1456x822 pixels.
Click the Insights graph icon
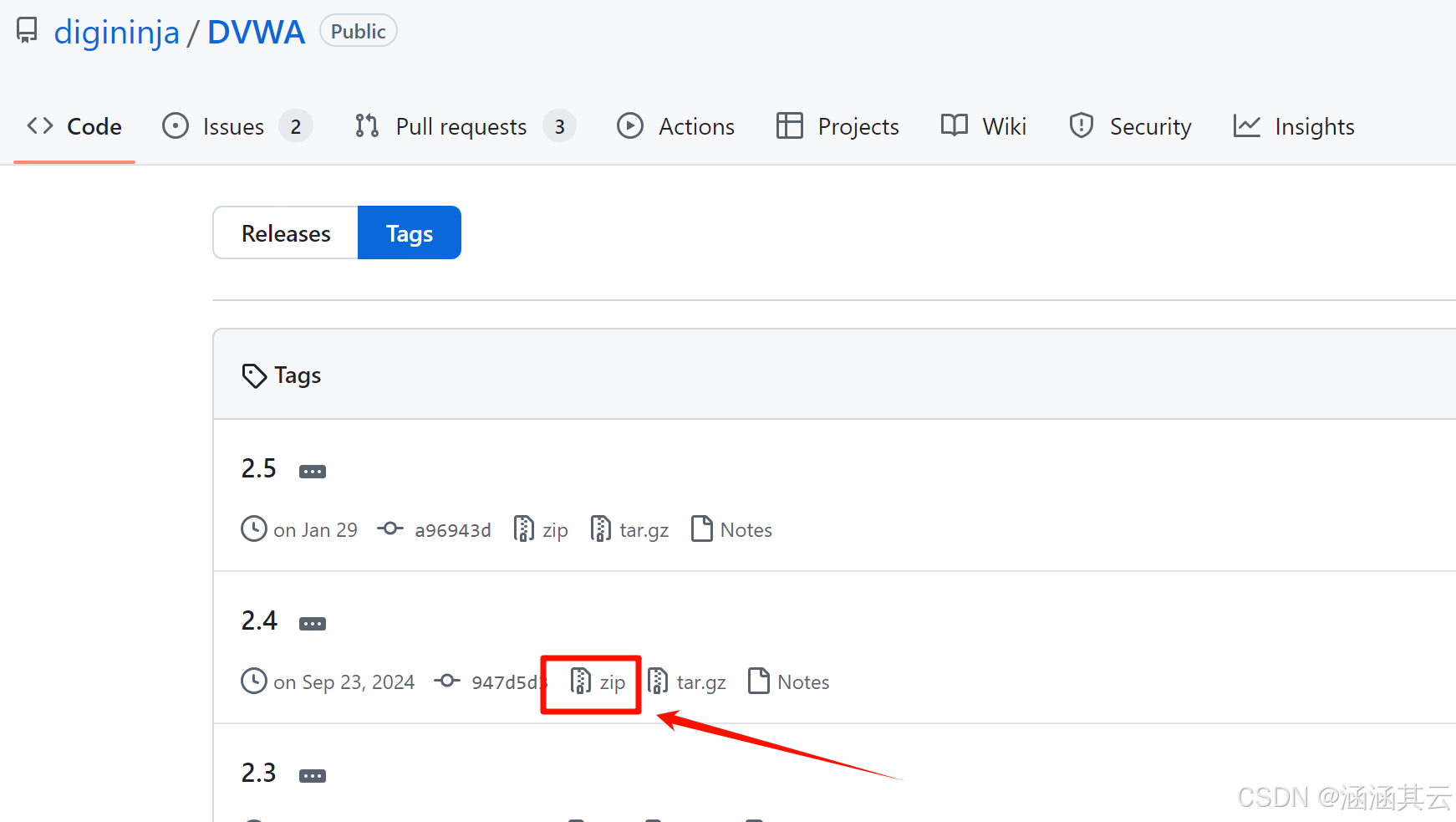tap(1247, 125)
